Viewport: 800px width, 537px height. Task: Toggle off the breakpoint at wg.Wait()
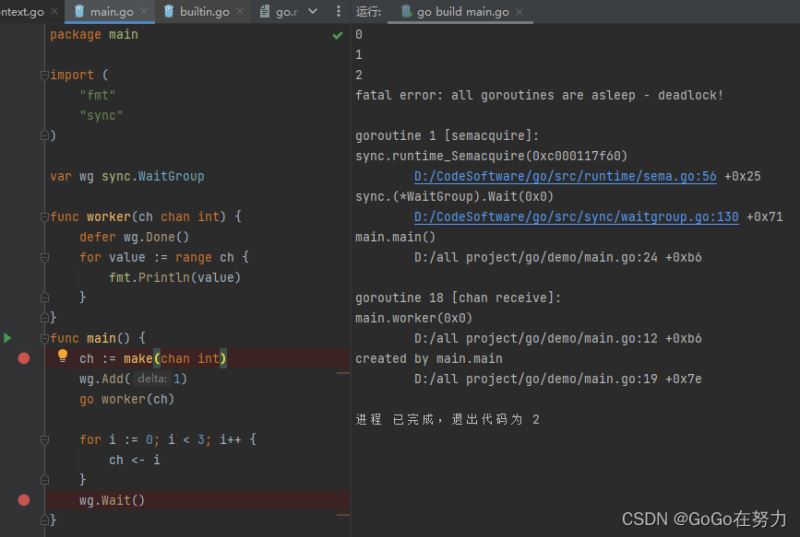24,500
